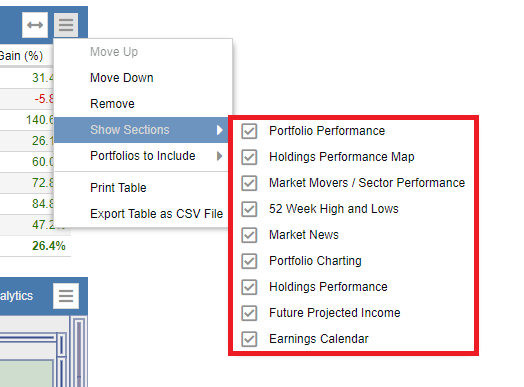Select Move Down from the menu
This screenshot has width=524, height=387.
tap(122, 78)
